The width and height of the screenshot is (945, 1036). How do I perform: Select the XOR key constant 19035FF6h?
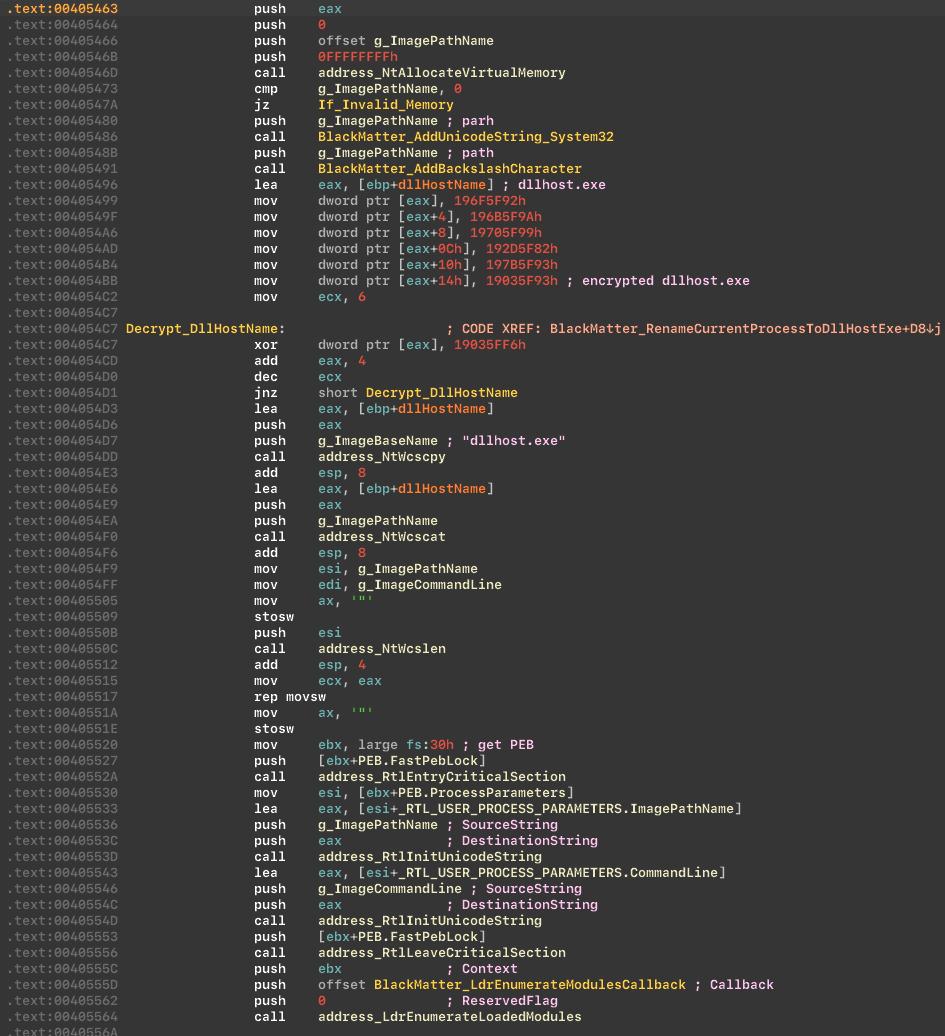[x=489, y=345]
